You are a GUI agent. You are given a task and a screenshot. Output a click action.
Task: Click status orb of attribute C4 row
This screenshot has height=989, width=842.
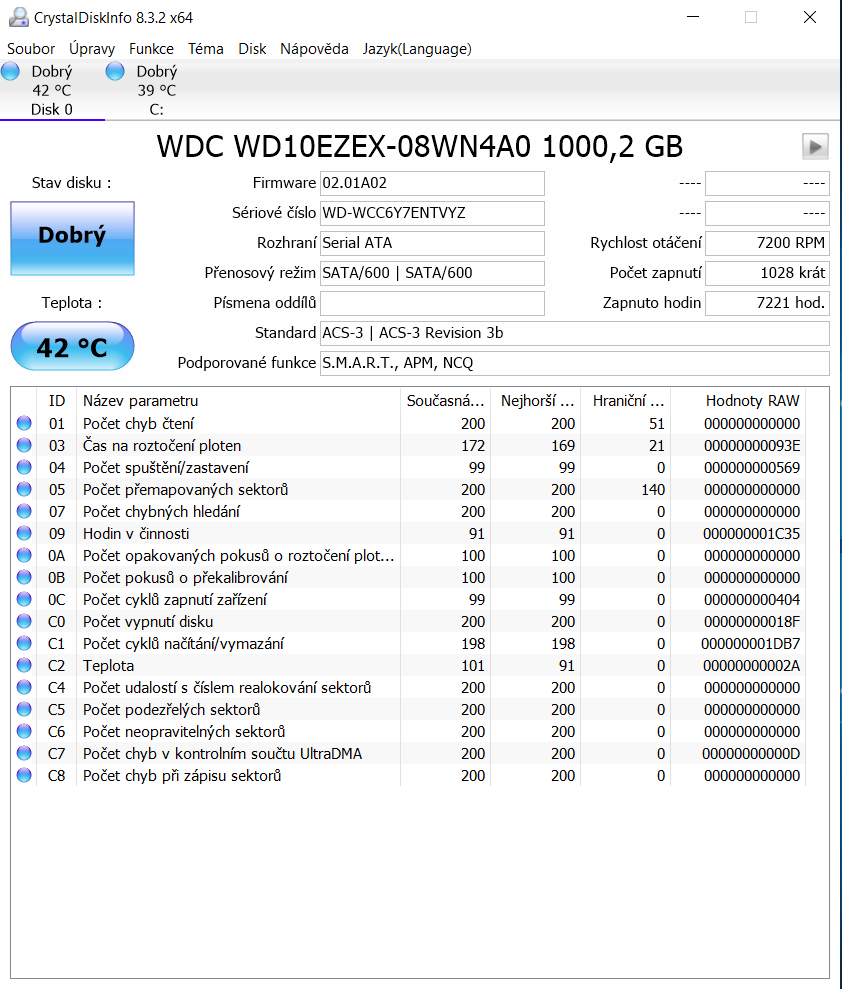click(24, 688)
